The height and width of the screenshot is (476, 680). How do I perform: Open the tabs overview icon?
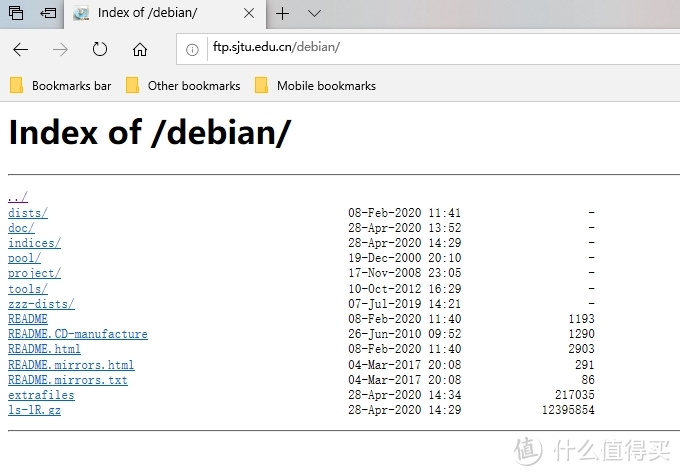point(16,13)
